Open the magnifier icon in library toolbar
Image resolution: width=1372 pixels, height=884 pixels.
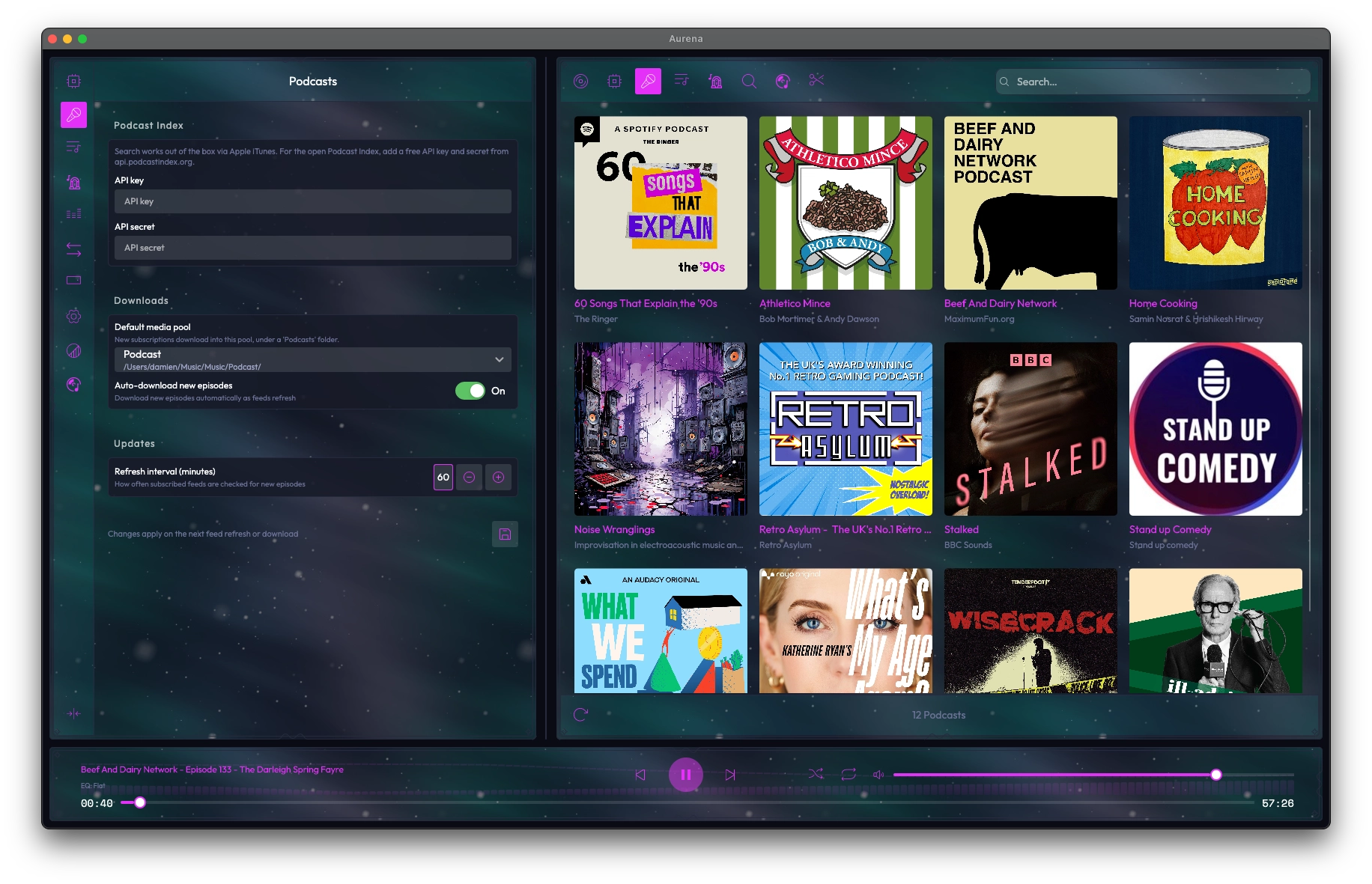tap(749, 81)
